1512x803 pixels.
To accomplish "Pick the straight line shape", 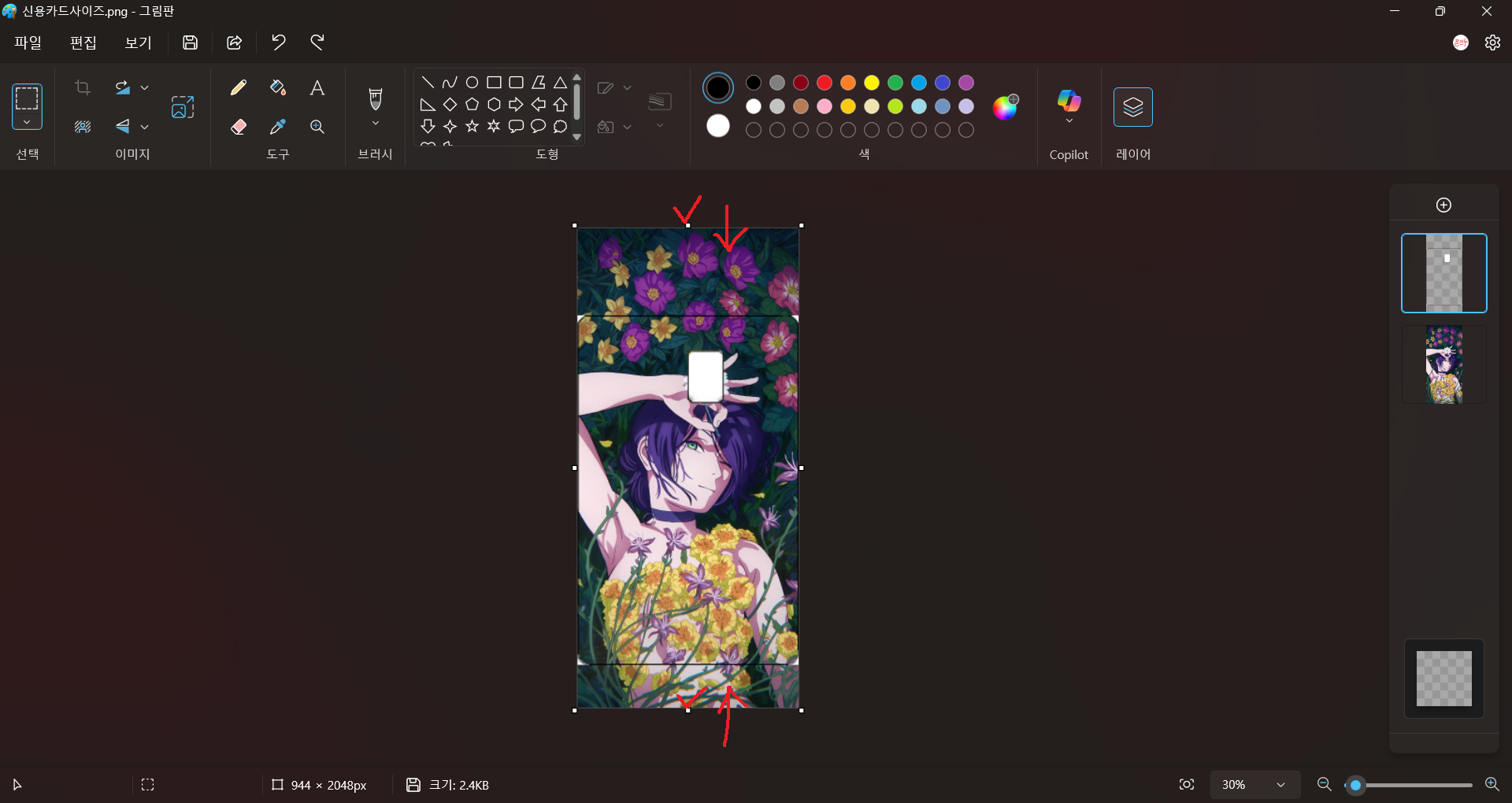I will [428, 82].
